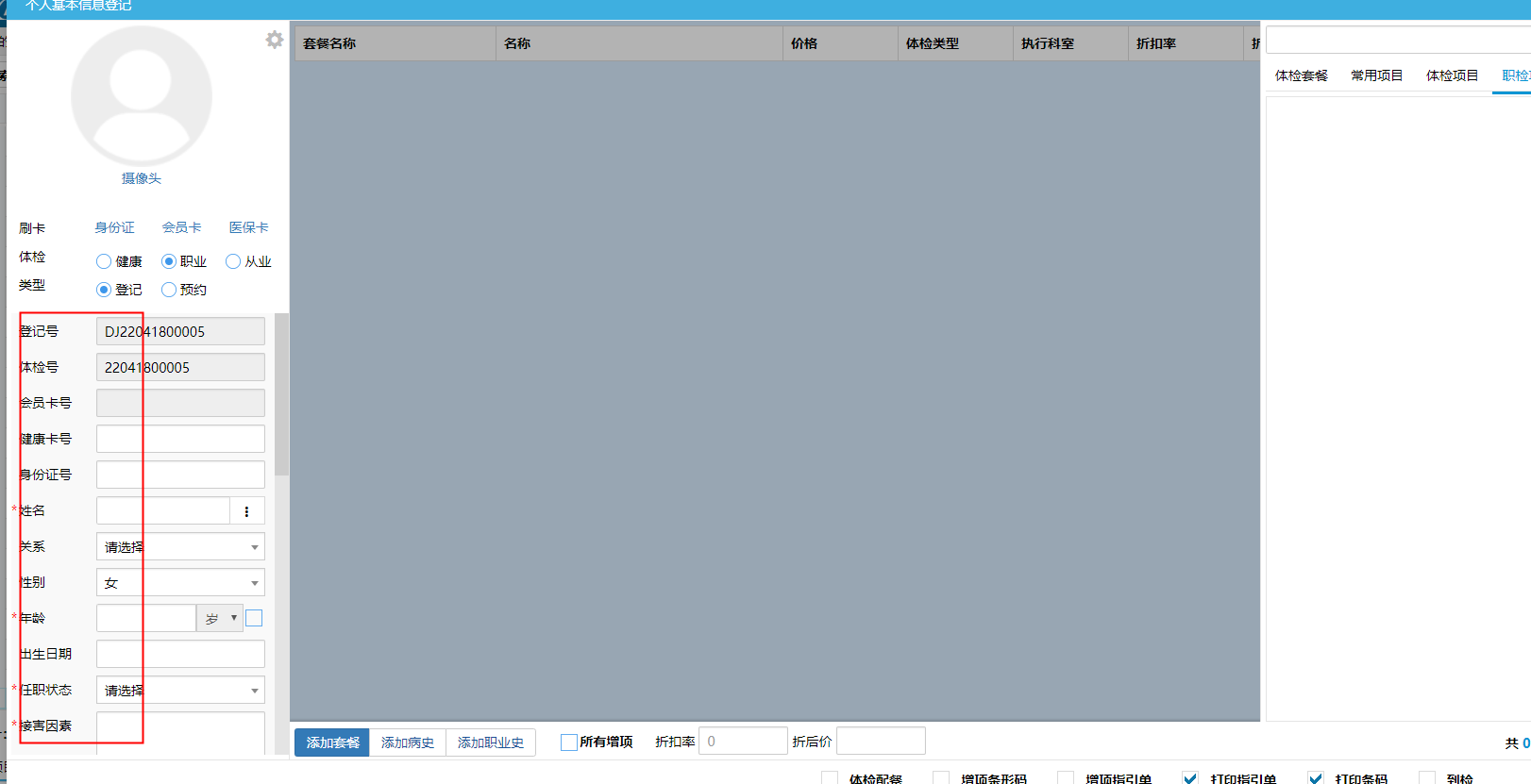Screen dimensions: 1531x784
Task: Click the search box above the tabs
Action: [1398, 40]
